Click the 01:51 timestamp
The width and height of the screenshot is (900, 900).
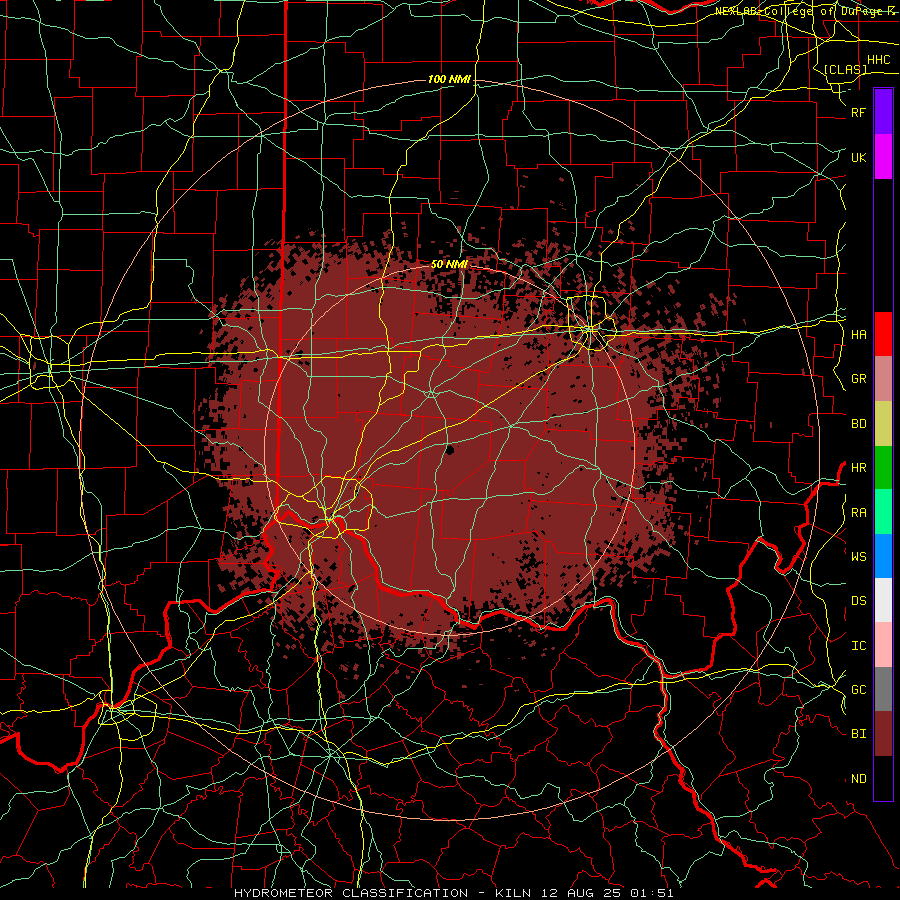(651, 893)
